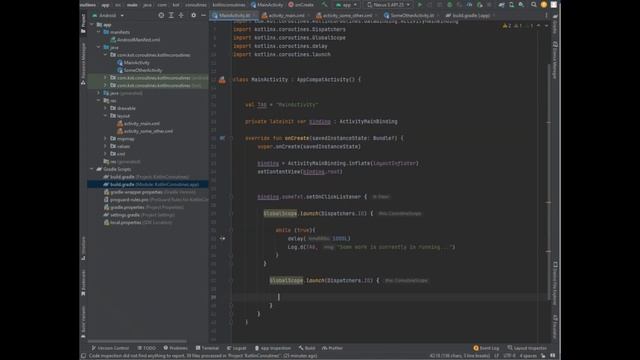This screenshot has width=640, height=360.
Task: Toggle the Device File Explorer panel
Action: [x=555, y=283]
